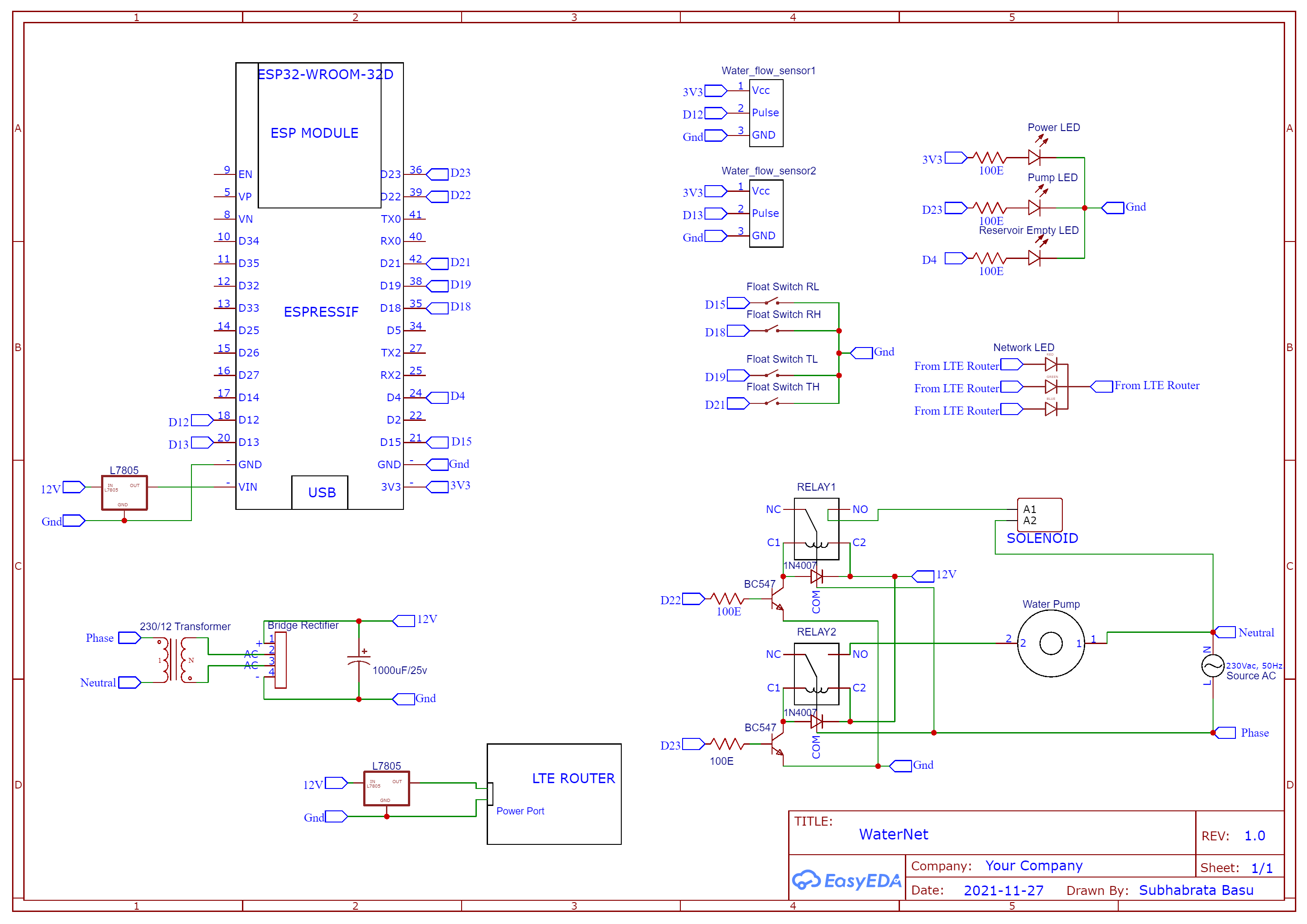Screen dimensions: 1307x924
Task: Click the Water_flow_sensor1 component box
Action: [766, 113]
